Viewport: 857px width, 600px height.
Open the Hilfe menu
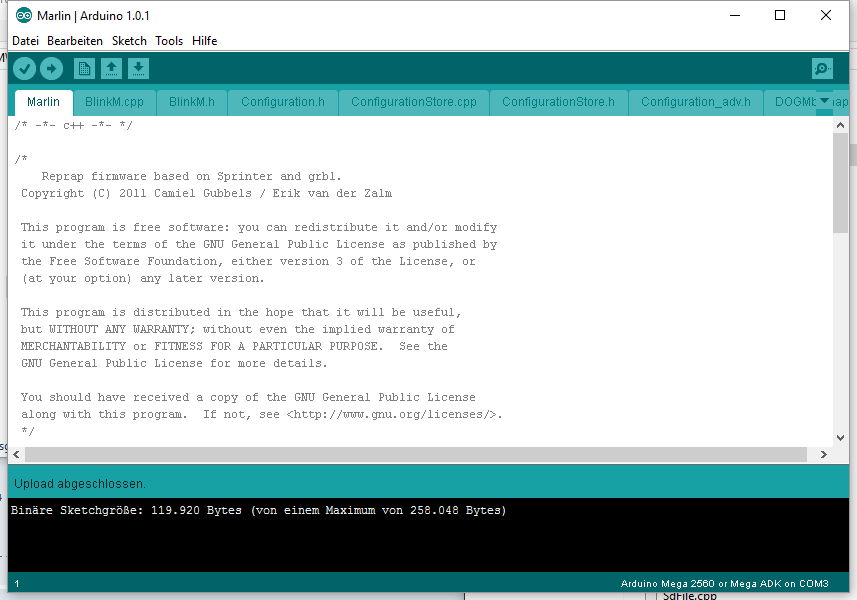pyautogui.click(x=204, y=41)
